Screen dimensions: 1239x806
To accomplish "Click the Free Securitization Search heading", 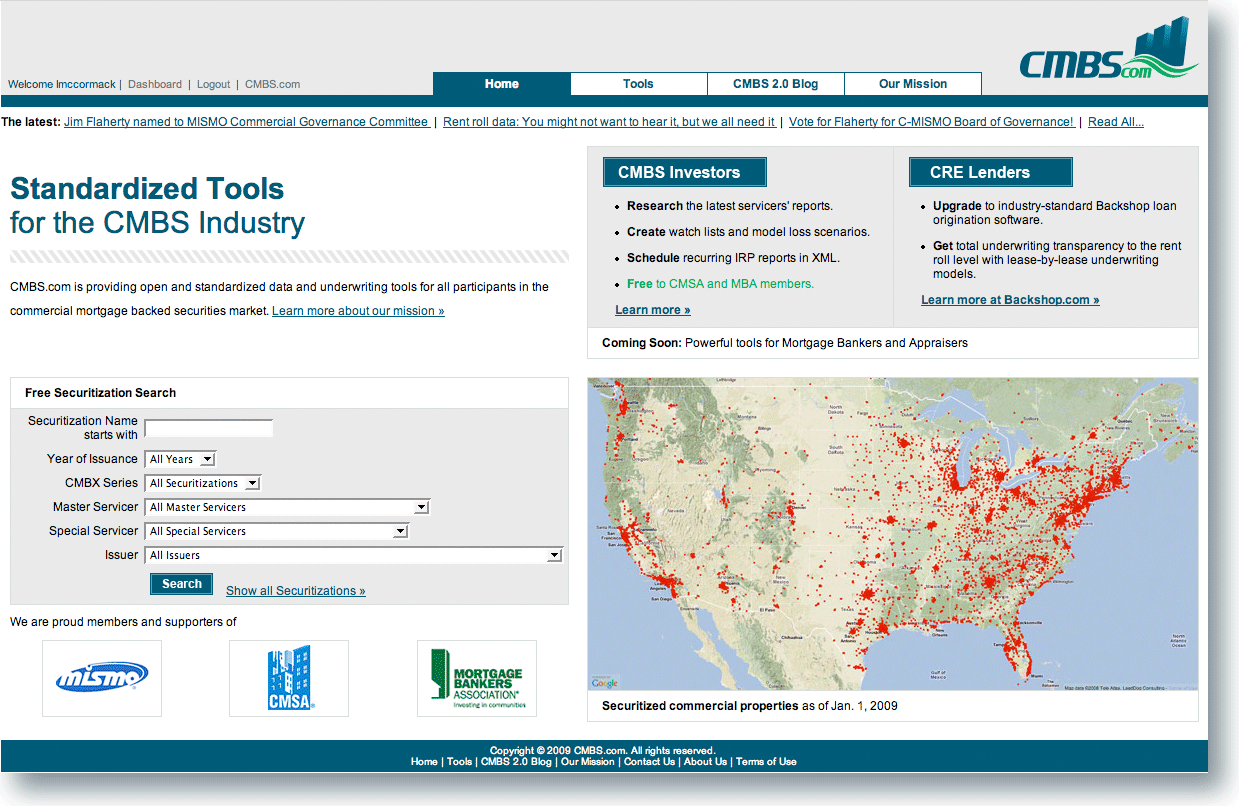I will coord(100,393).
